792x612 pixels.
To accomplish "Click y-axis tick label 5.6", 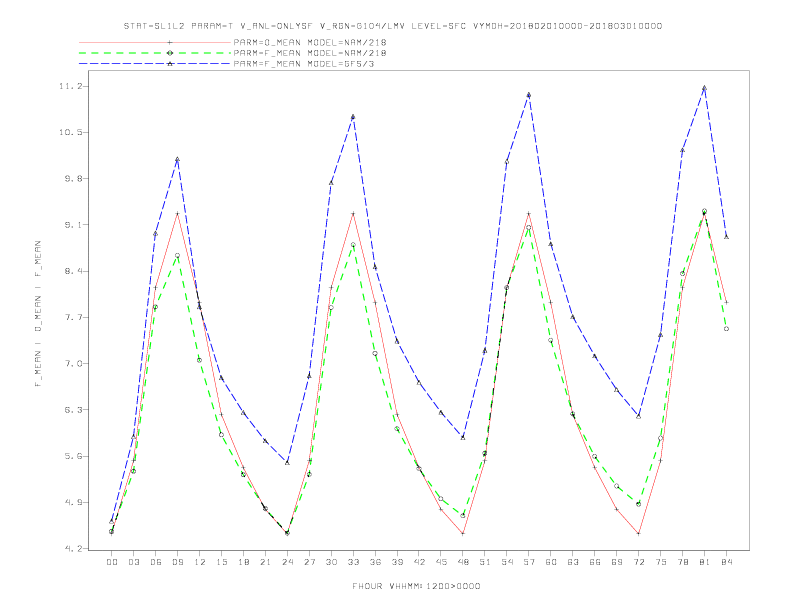I will 73,456.
